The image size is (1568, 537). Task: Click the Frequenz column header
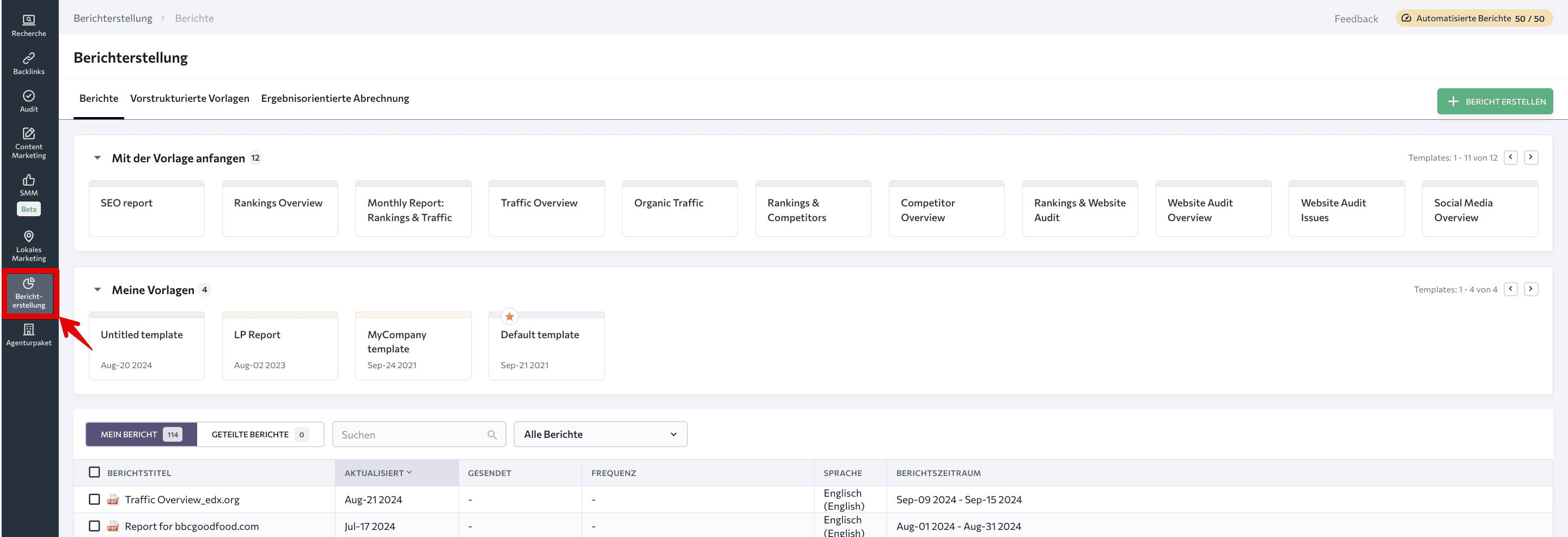pyautogui.click(x=614, y=473)
